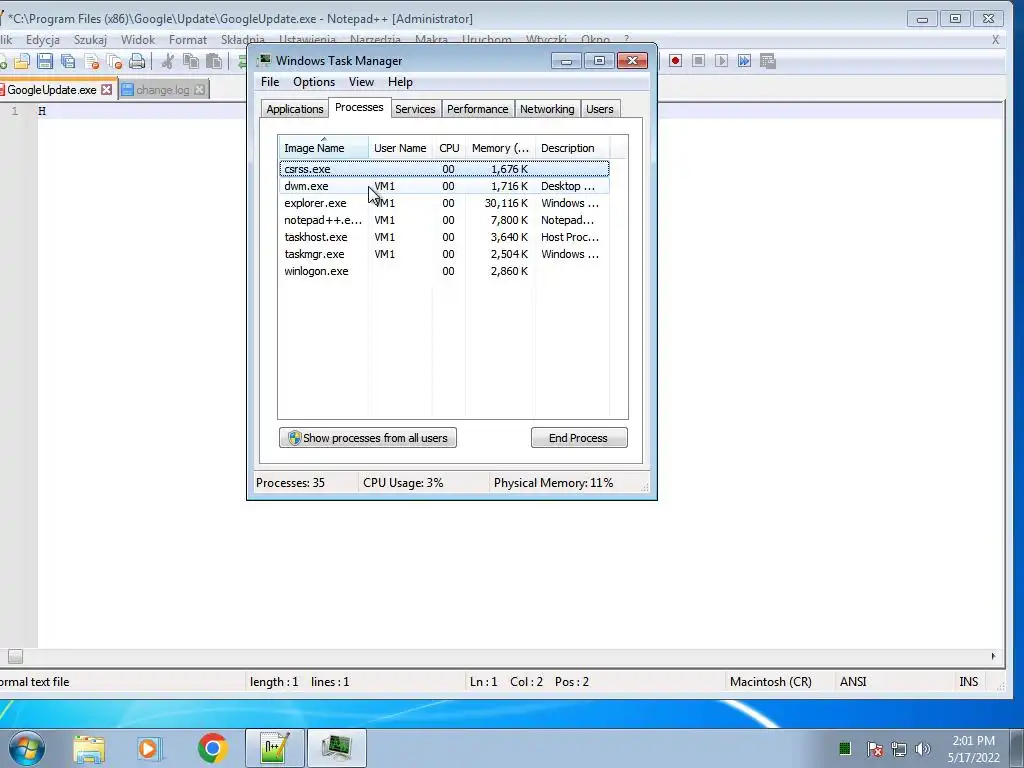
Task: Switch to the Networking tab
Action: (547, 109)
